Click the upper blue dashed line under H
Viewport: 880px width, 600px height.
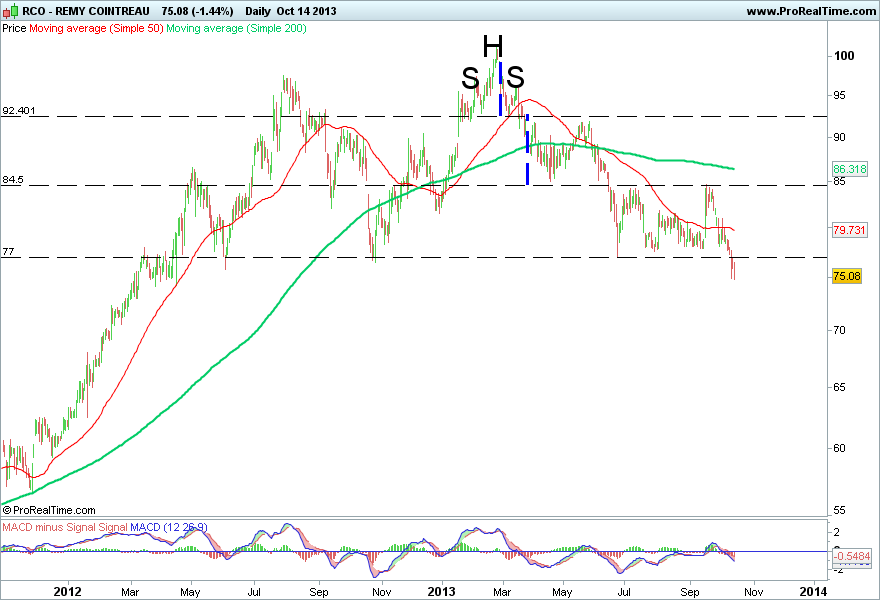pos(500,89)
